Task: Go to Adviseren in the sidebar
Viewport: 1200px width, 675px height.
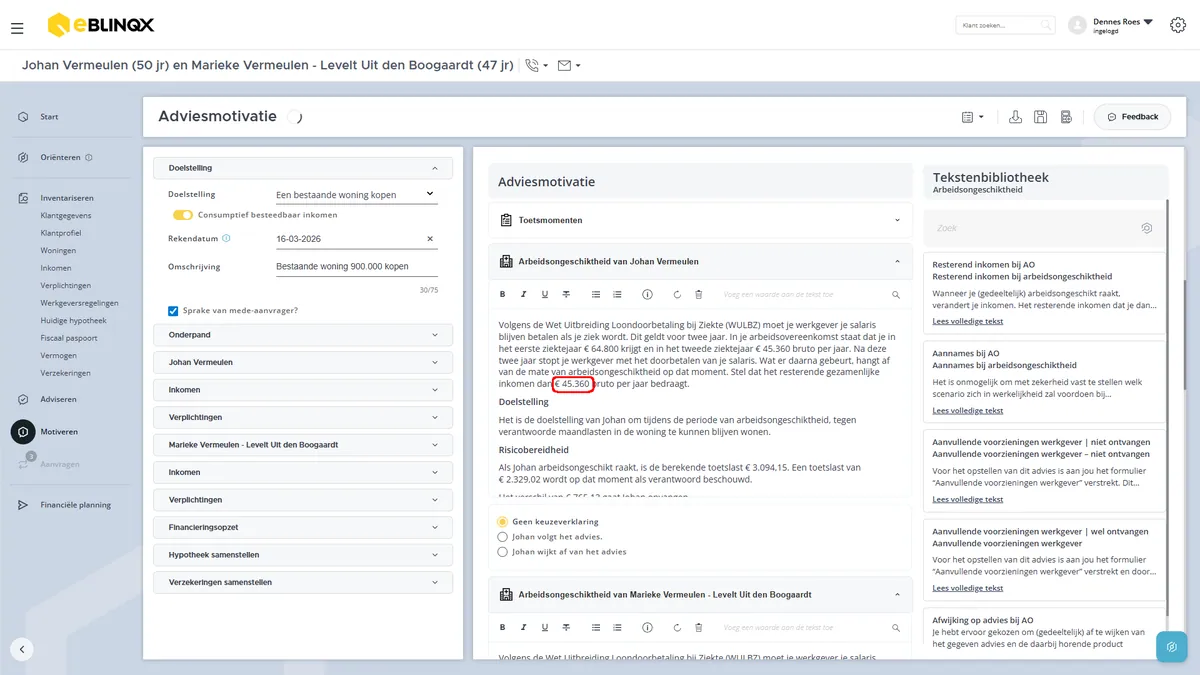Action: point(58,399)
